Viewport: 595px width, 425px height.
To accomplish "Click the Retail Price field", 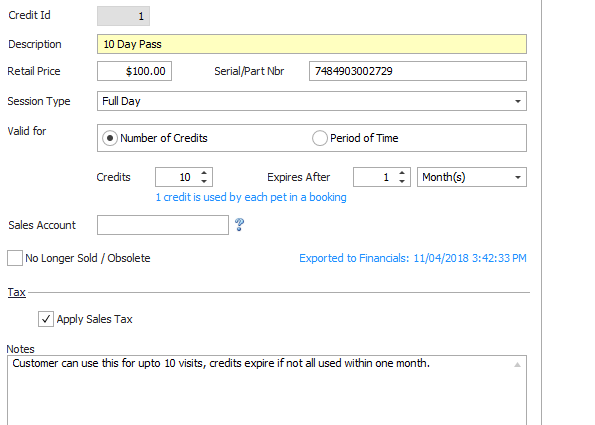I will click(x=134, y=71).
